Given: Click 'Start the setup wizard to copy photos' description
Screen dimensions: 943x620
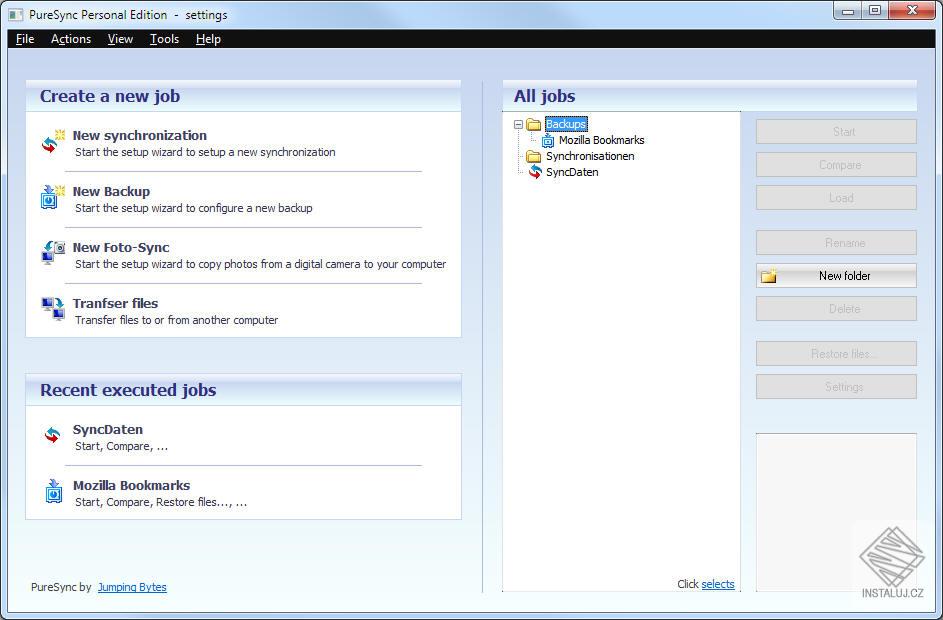Looking at the screenshot, I should point(260,264).
